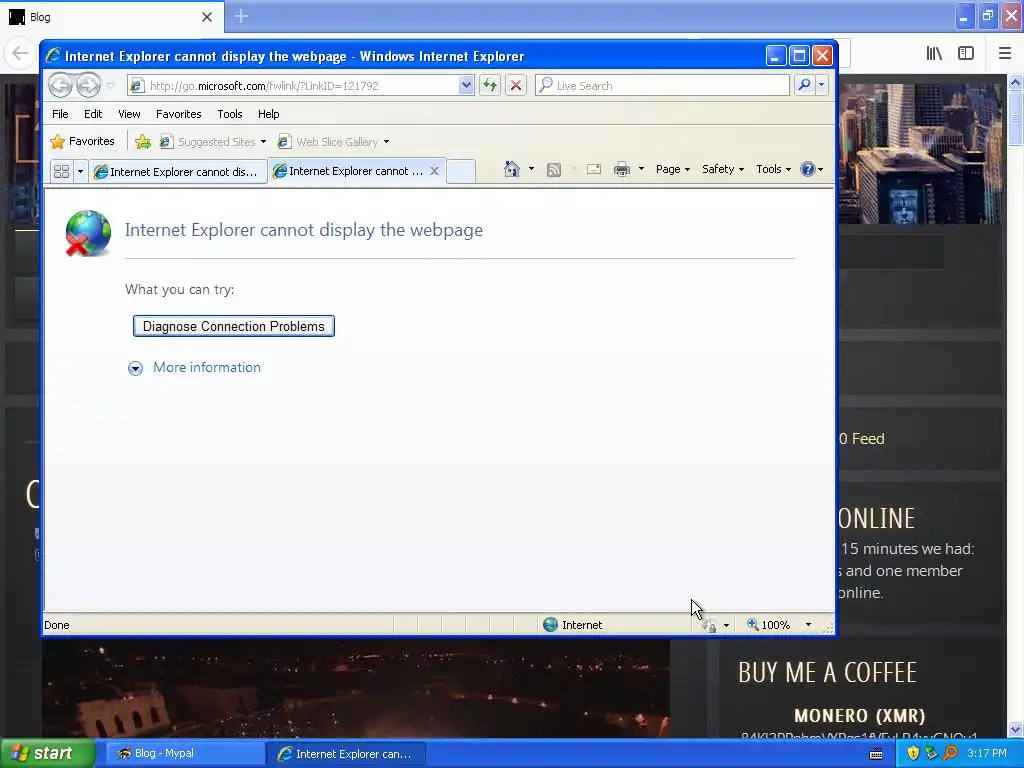The image size is (1024, 768).
Task: Click the Print icon
Action: pos(622,170)
